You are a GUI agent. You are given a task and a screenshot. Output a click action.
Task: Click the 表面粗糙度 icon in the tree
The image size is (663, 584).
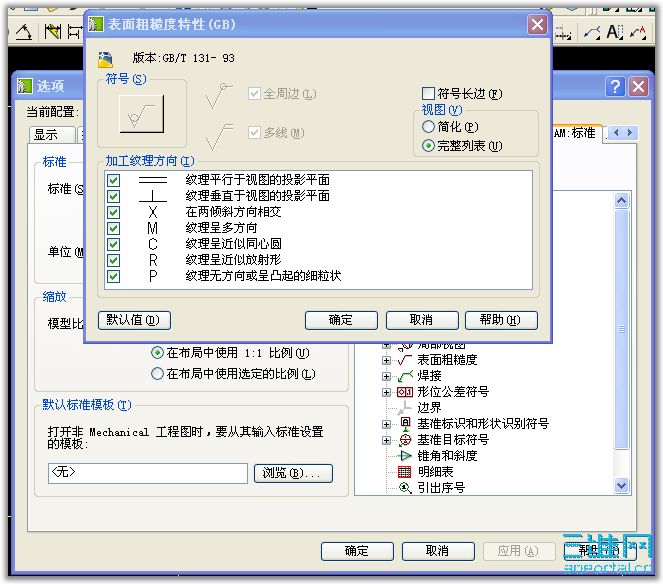[x=405, y=360]
